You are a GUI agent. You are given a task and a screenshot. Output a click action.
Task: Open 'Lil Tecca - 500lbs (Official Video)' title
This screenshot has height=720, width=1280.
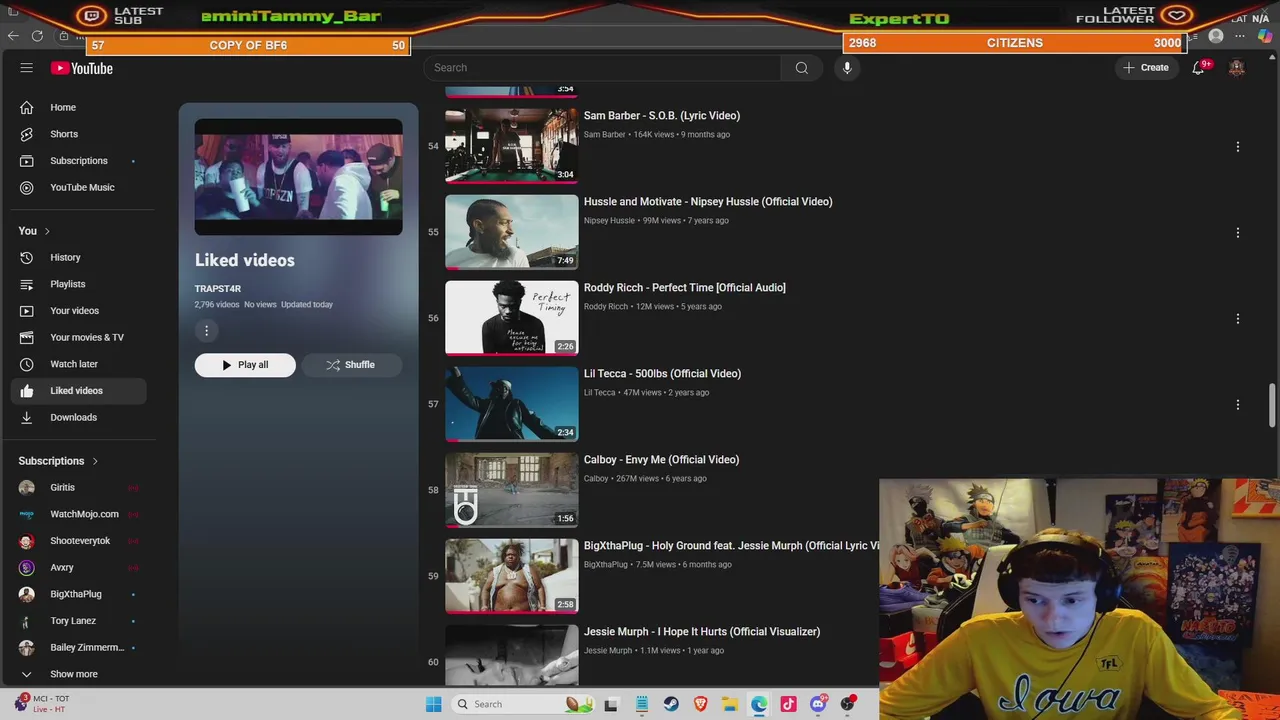tap(663, 374)
